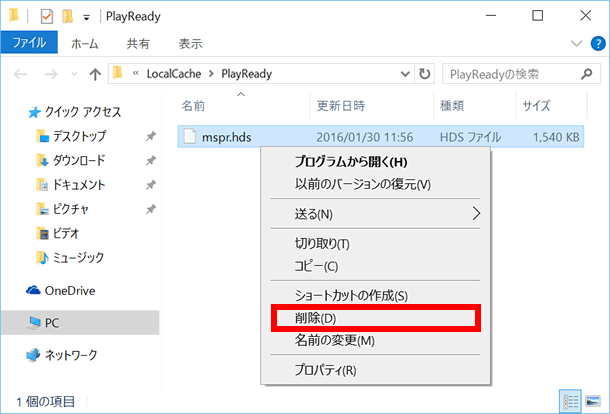Open ダウンロード in the navigation pane
This screenshot has width=610, height=414.
click(x=70, y=160)
